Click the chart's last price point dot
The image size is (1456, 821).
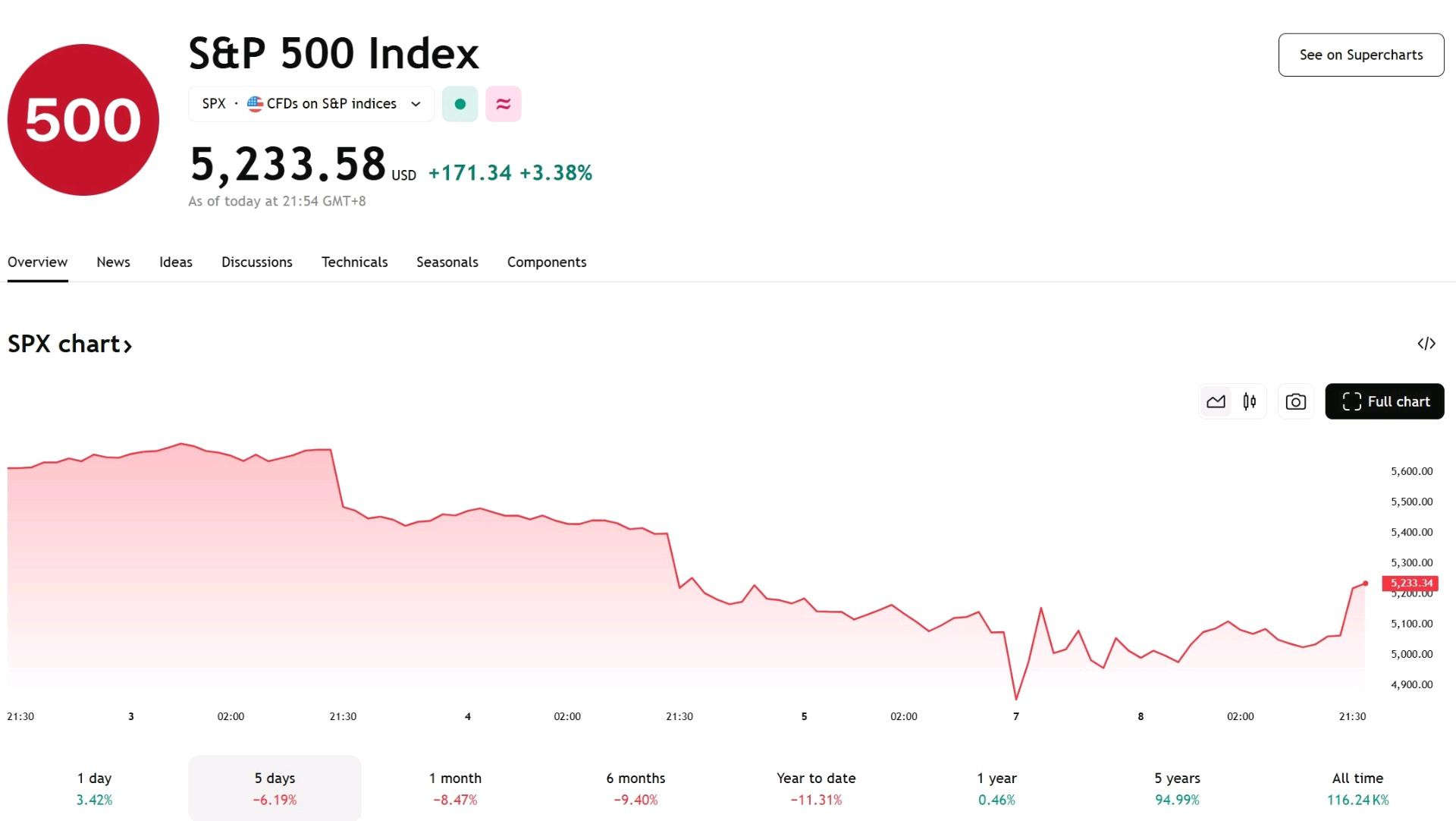(x=1365, y=584)
